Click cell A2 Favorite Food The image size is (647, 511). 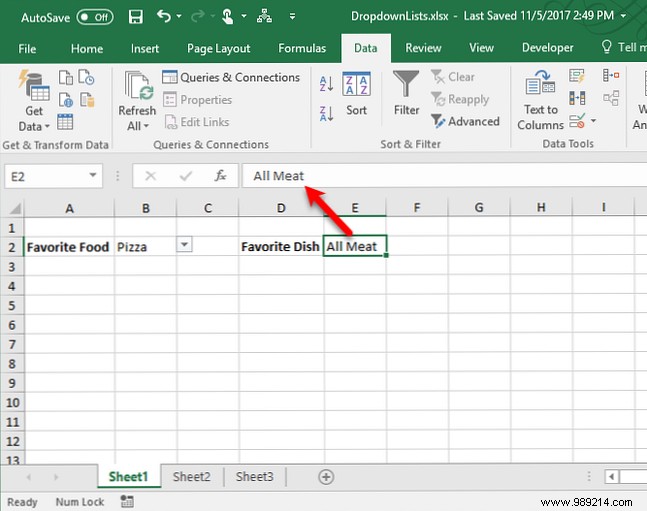pyautogui.click(x=69, y=247)
